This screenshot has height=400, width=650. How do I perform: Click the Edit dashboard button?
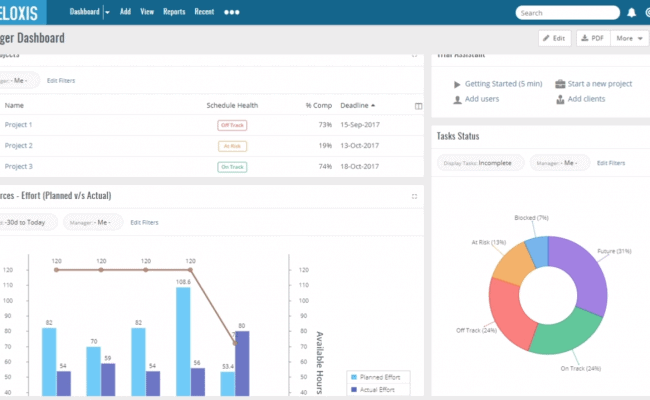[x=555, y=38]
